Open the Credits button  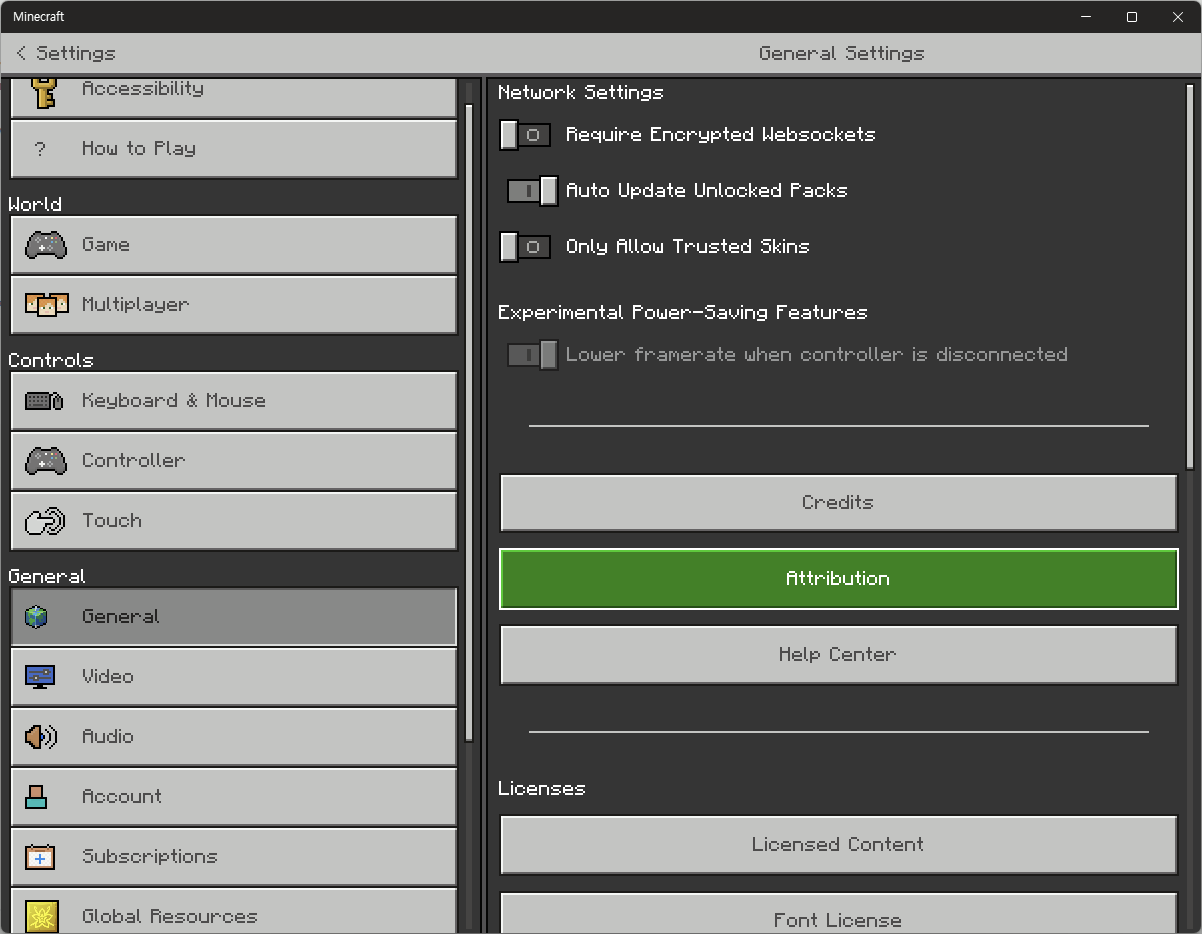(838, 503)
